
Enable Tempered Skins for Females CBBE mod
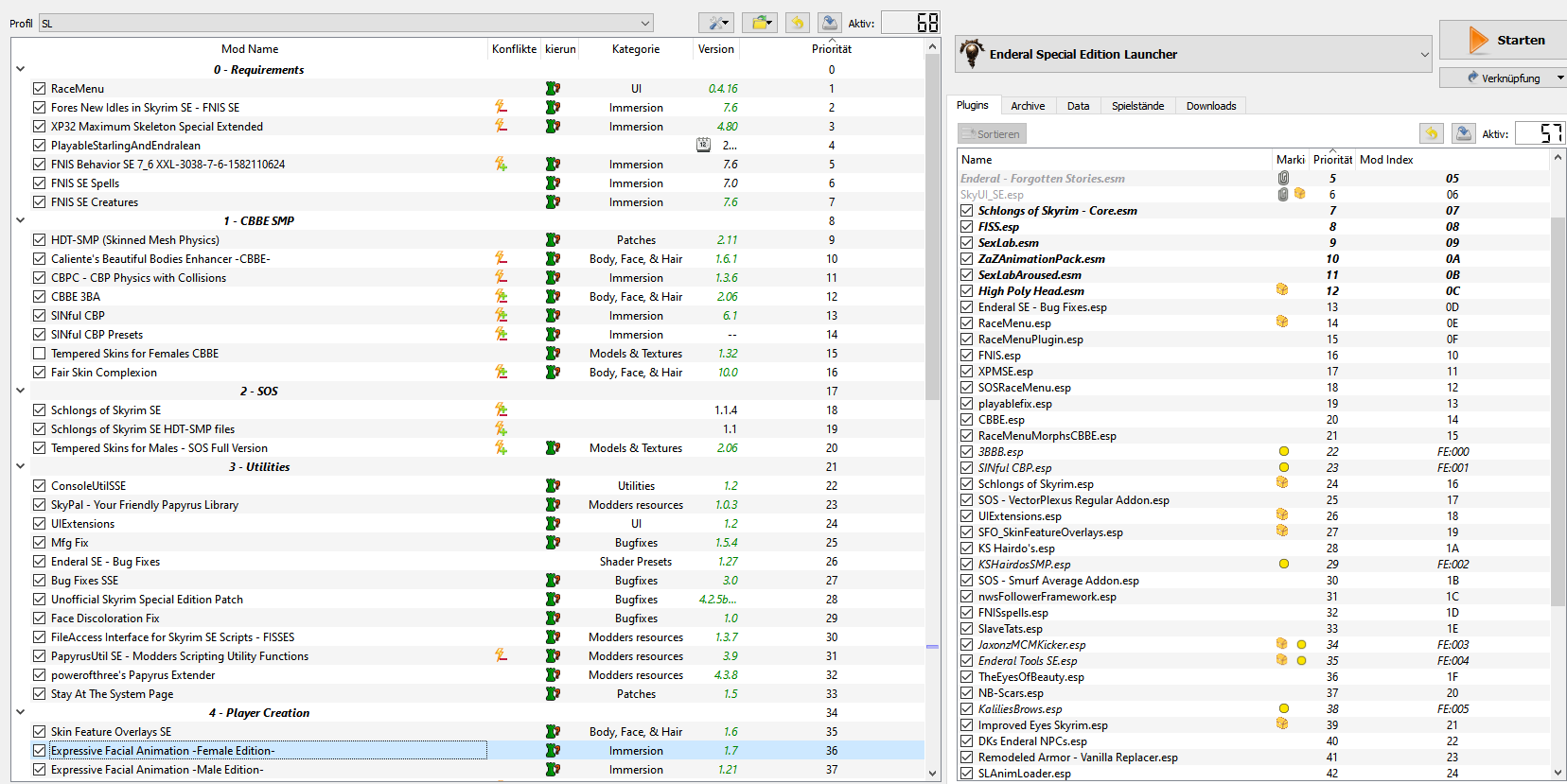39,353
